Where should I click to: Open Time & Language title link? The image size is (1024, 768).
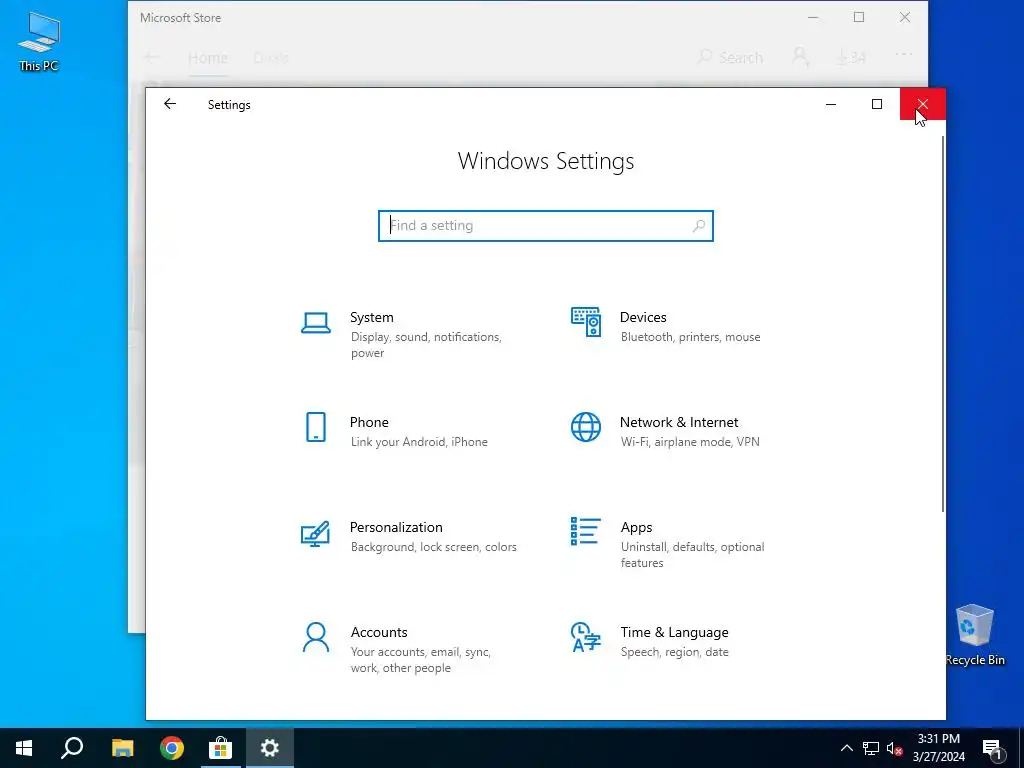675,632
